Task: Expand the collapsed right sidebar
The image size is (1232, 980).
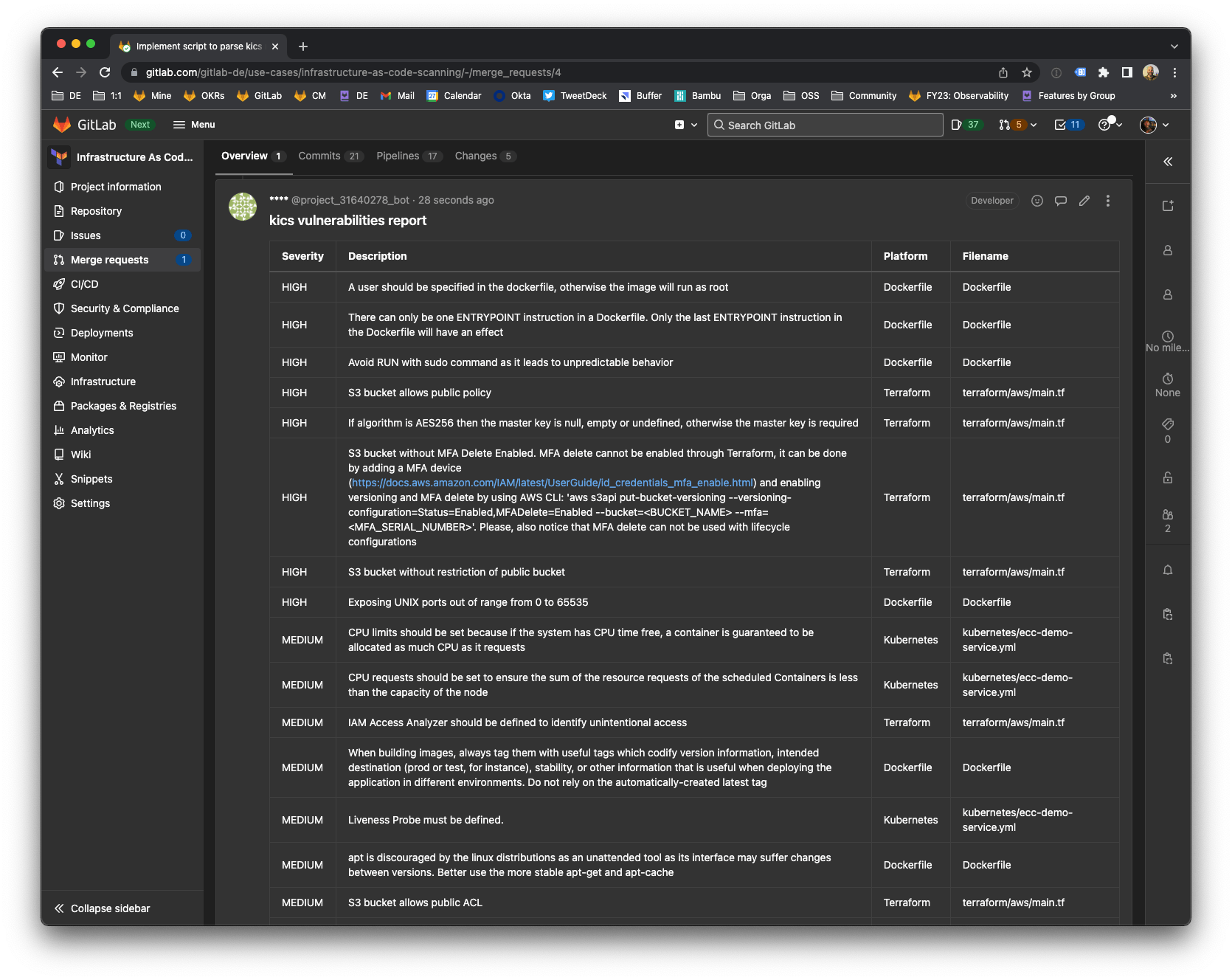Action: click(1167, 162)
